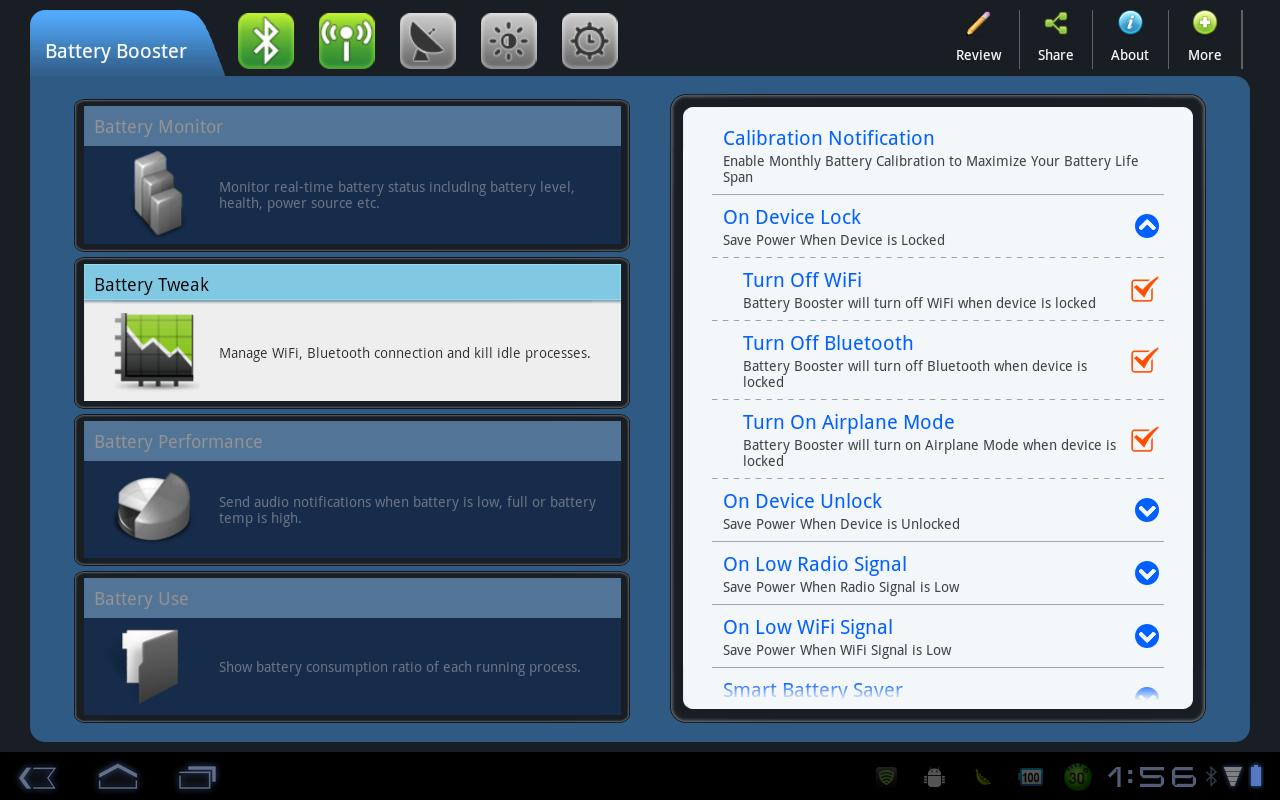Expand the On Device Unlock section
Viewport: 1280px width, 800px height.
click(1147, 510)
